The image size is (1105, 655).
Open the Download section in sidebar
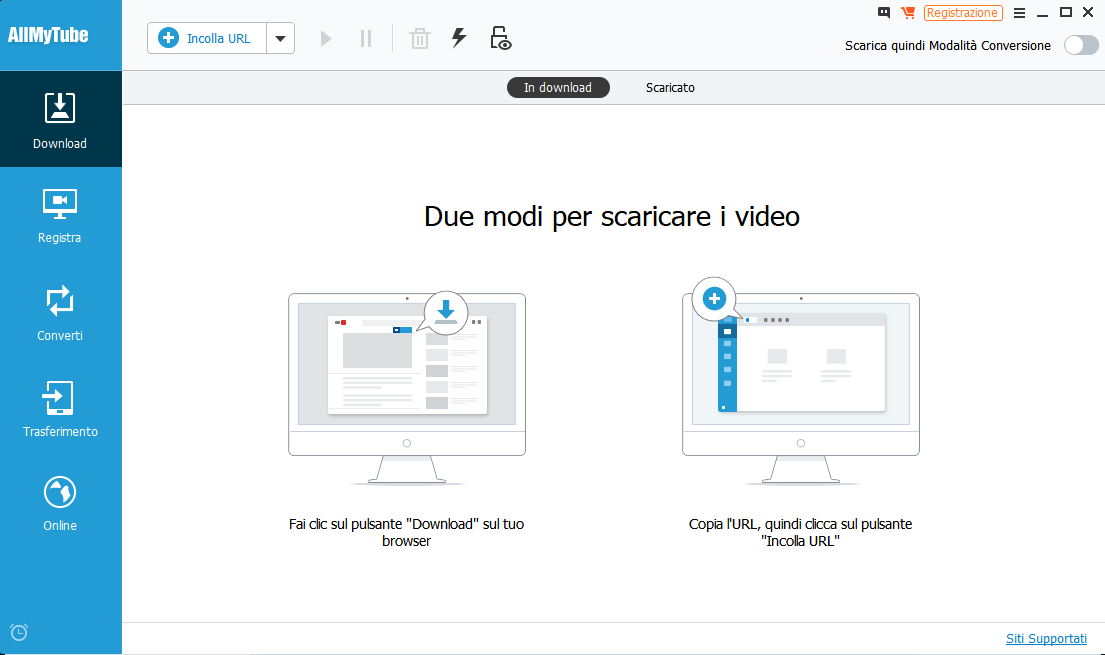(x=60, y=119)
